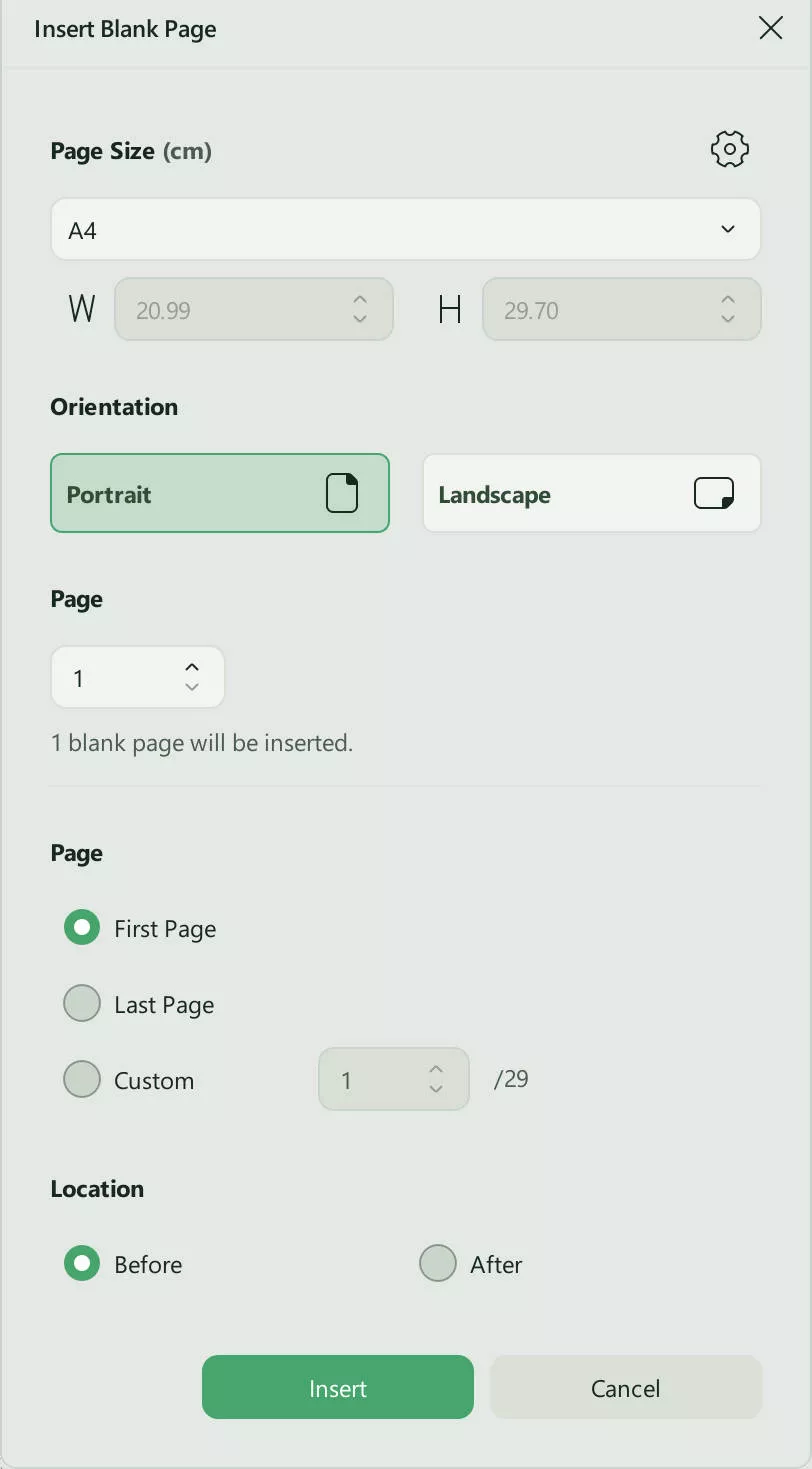This screenshot has width=812, height=1469.
Task: Choose After as the insert location
Action: (x=437, y=1263)
